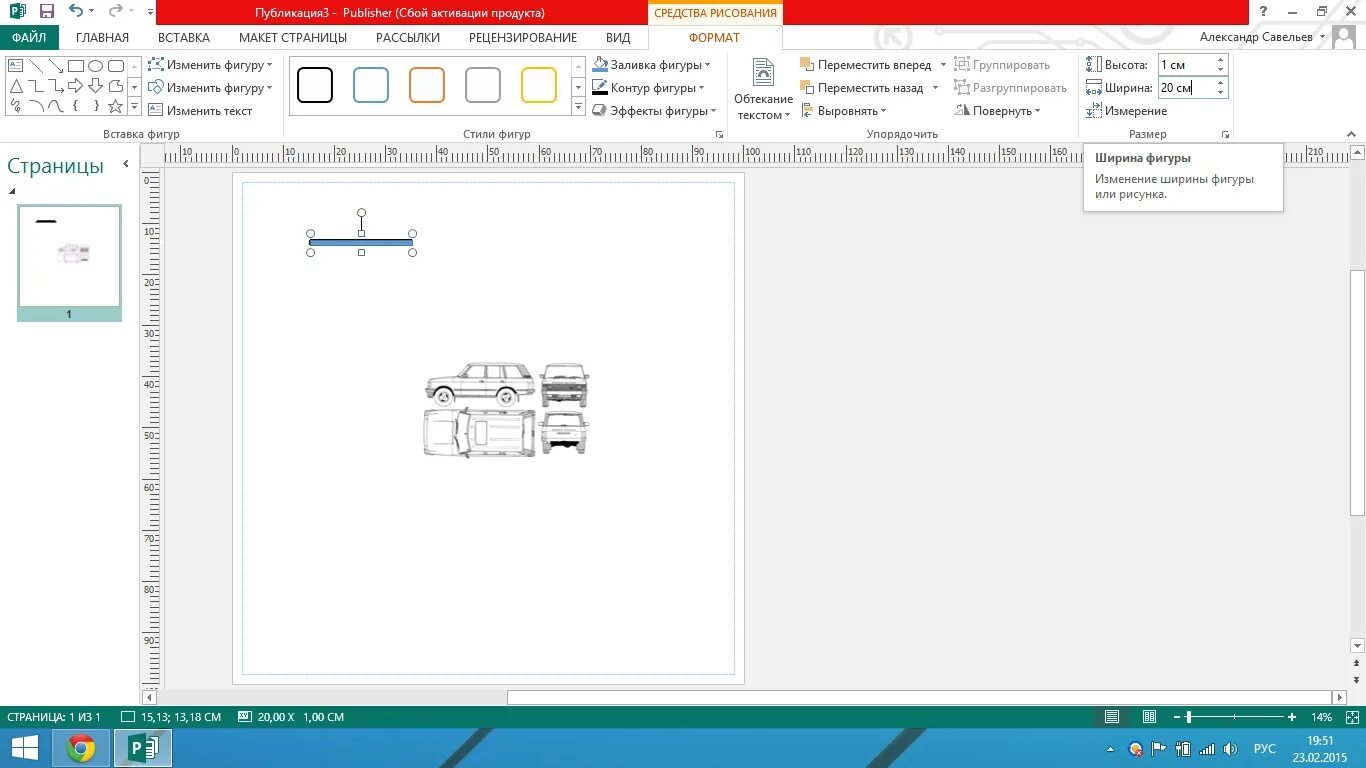Expand the shape styles gallery

click(x=578, y=107)
